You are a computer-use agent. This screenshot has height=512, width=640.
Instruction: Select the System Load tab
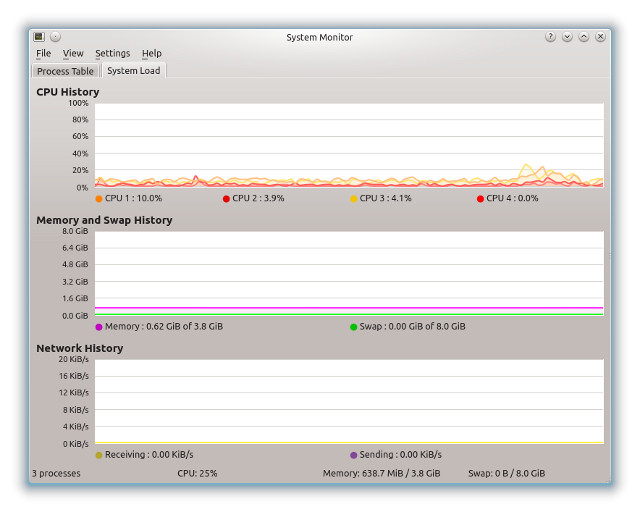click(x=134, y=71)
